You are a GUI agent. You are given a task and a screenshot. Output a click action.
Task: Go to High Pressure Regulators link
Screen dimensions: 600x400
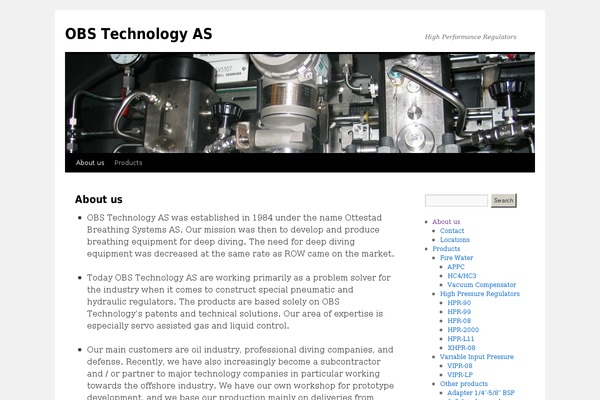point(480,294)
